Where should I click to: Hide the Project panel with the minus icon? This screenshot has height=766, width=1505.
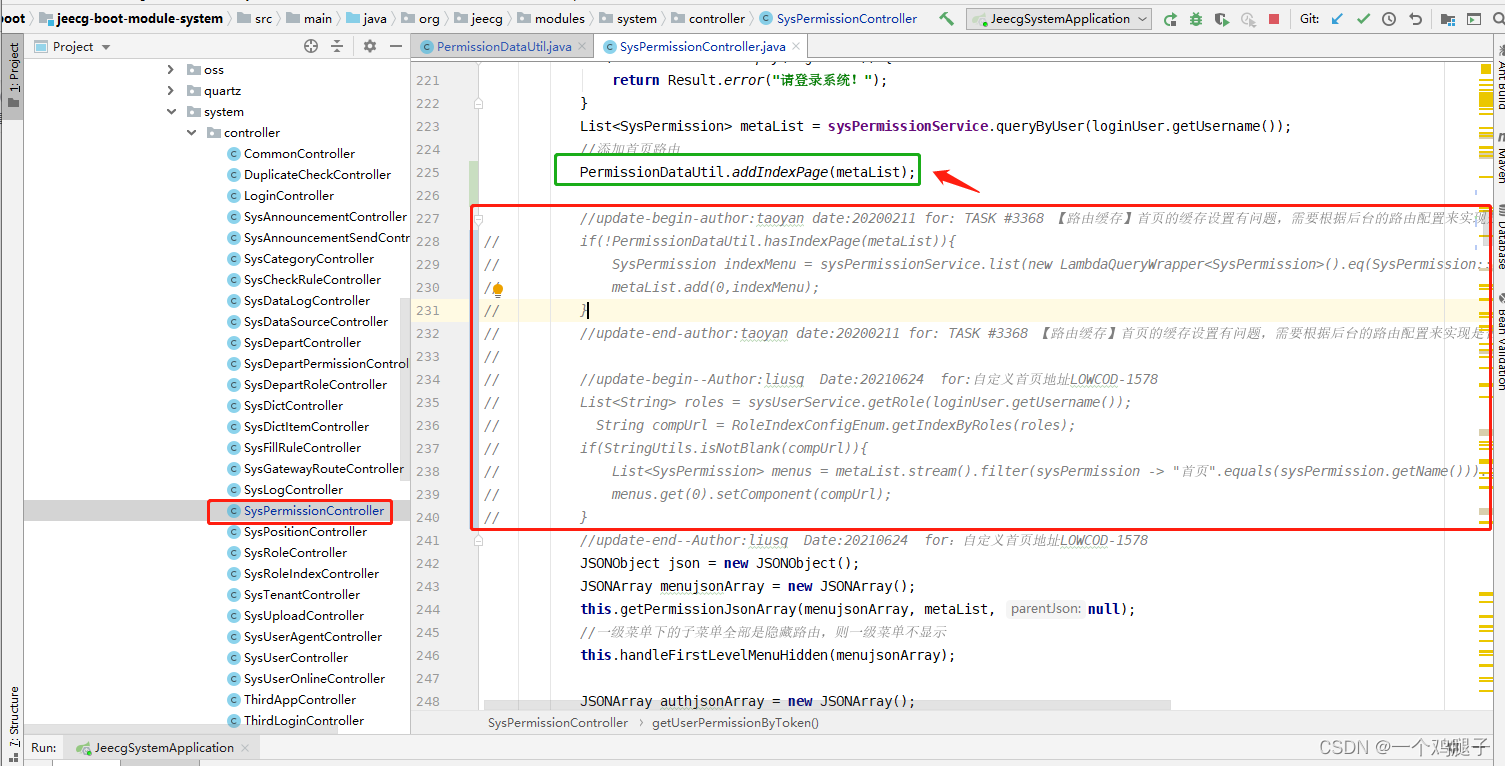(395, 46)
